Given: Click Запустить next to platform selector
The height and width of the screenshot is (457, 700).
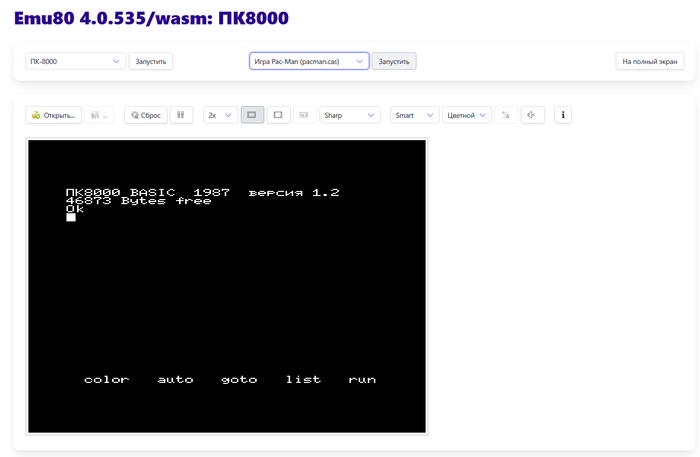Looking at the screenshot, I should click(151, 61).
